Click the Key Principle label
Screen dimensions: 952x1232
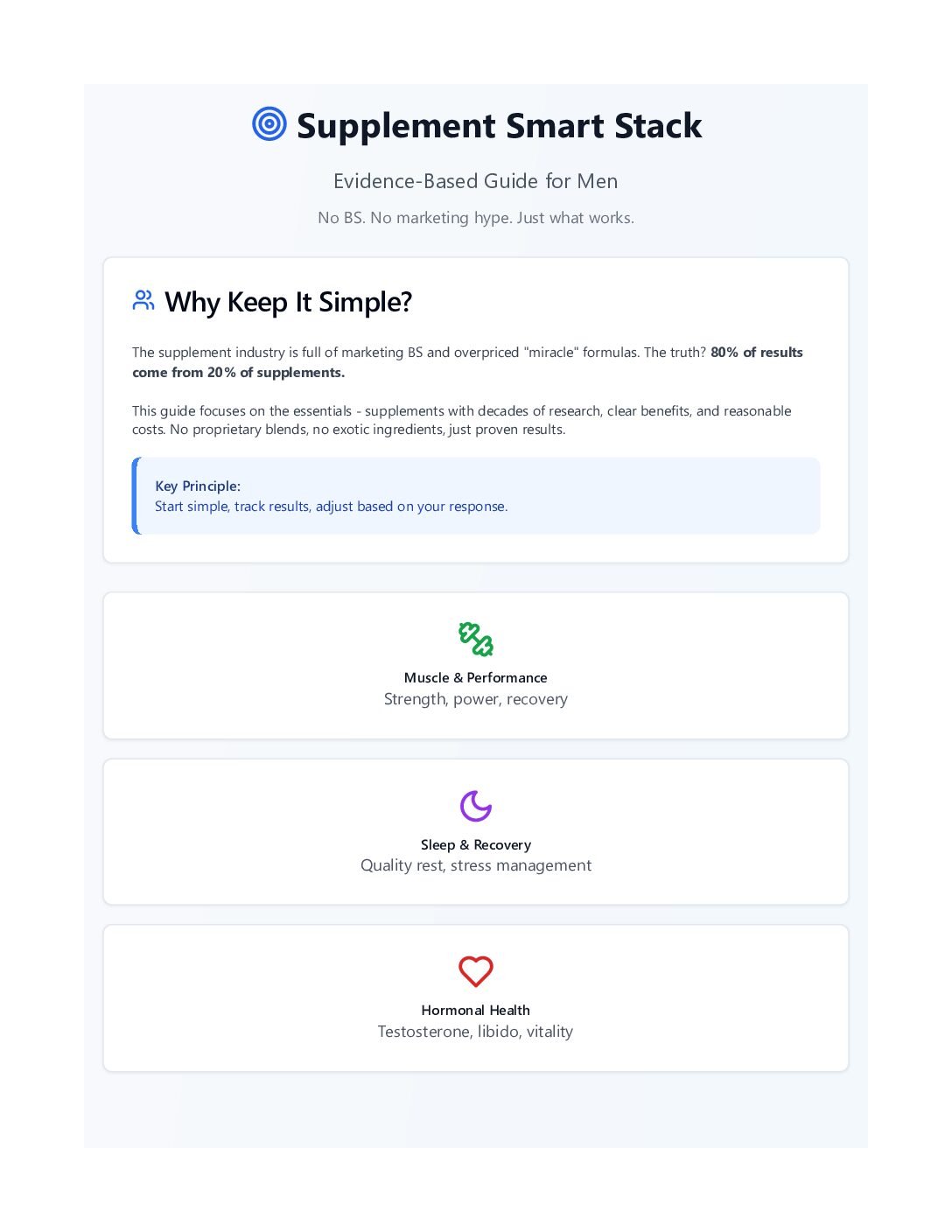point(198,486)
